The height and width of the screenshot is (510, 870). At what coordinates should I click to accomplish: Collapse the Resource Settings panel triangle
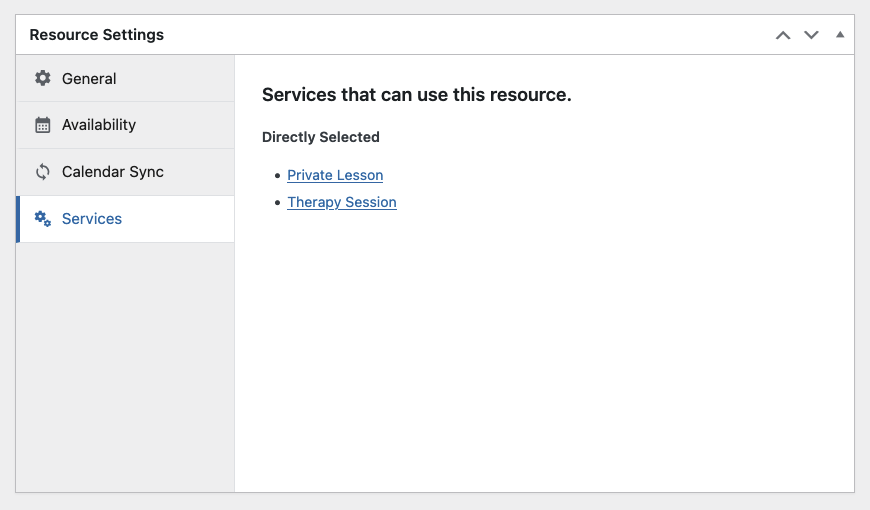coord(840,34)
